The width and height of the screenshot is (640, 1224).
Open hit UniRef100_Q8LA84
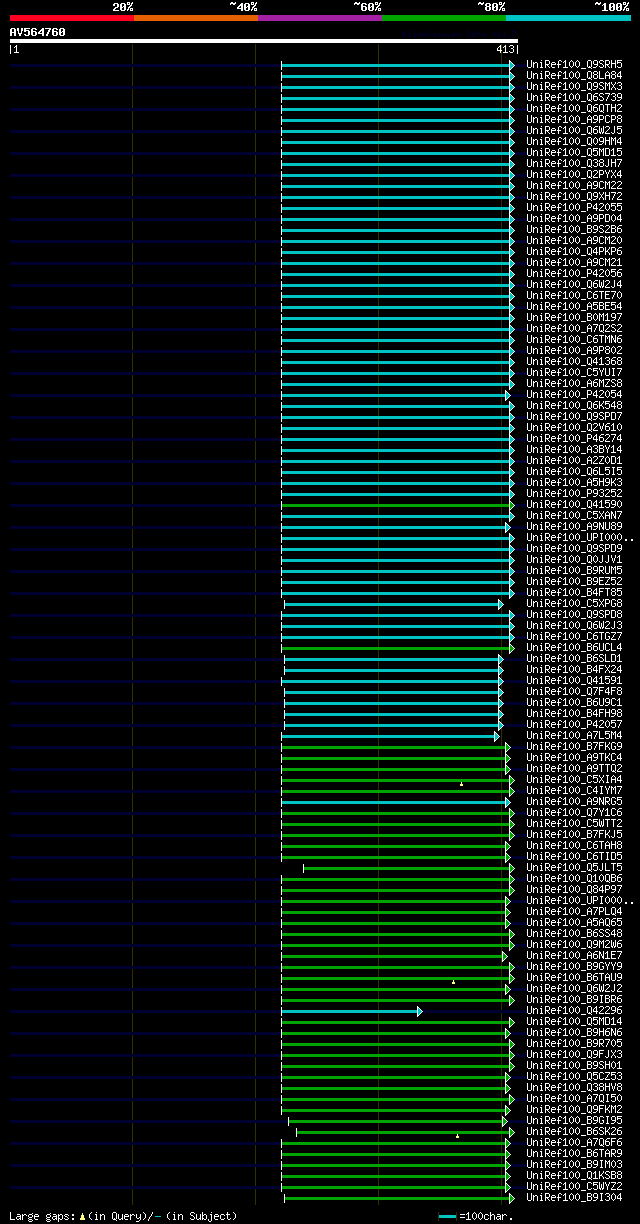click(x=574, y=75)
